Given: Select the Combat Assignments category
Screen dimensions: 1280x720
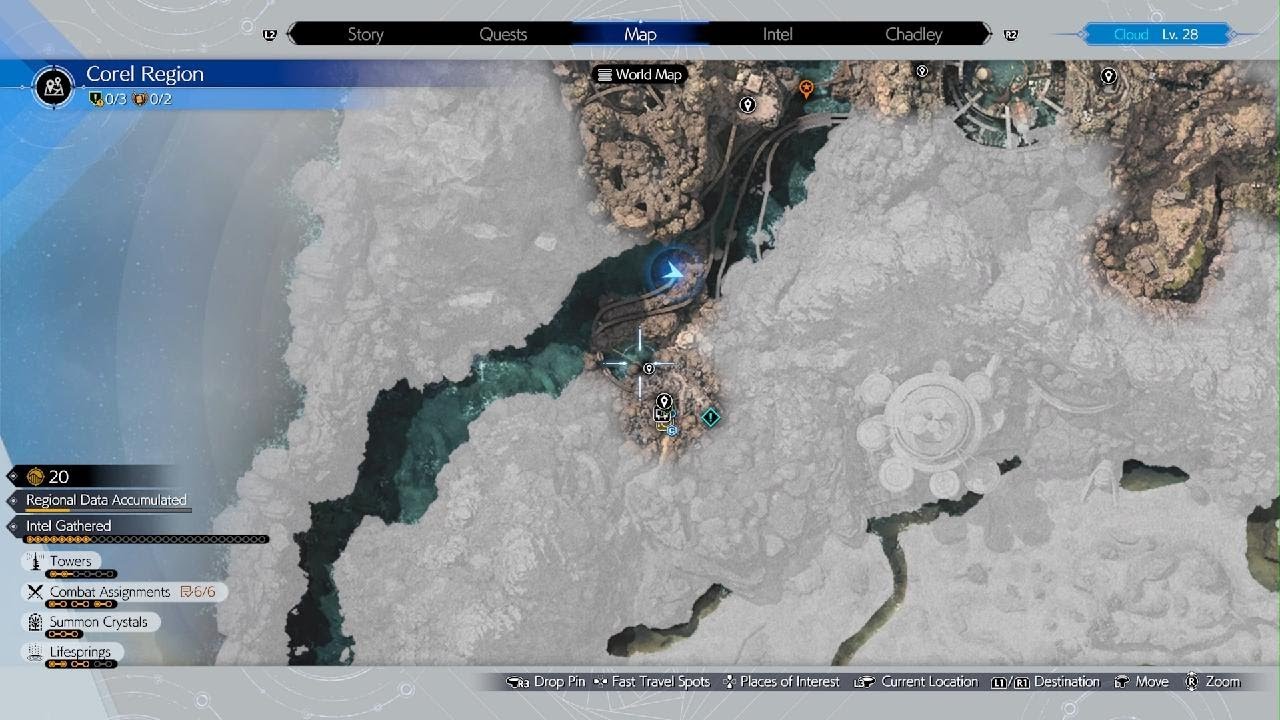Looking at the screenshot, I should pyautogui.click(x=124, y=592).
